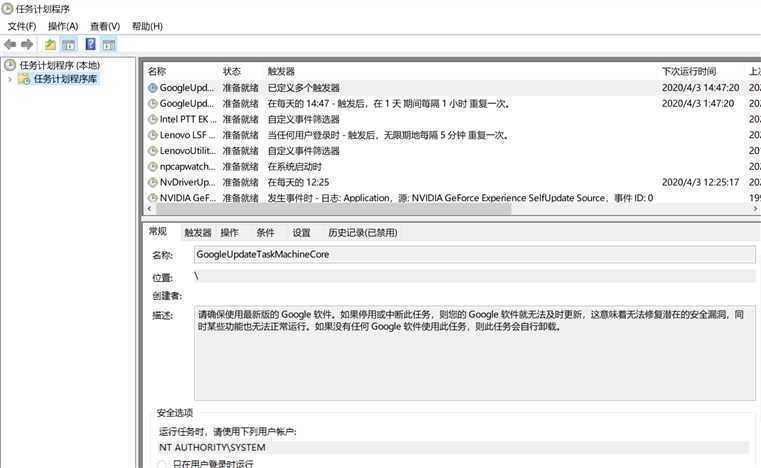The width and height of the screenshot is (761, 468).
Task: Open the 操作(A) menu
Action: pyautogui.click(x=63, y=26)
